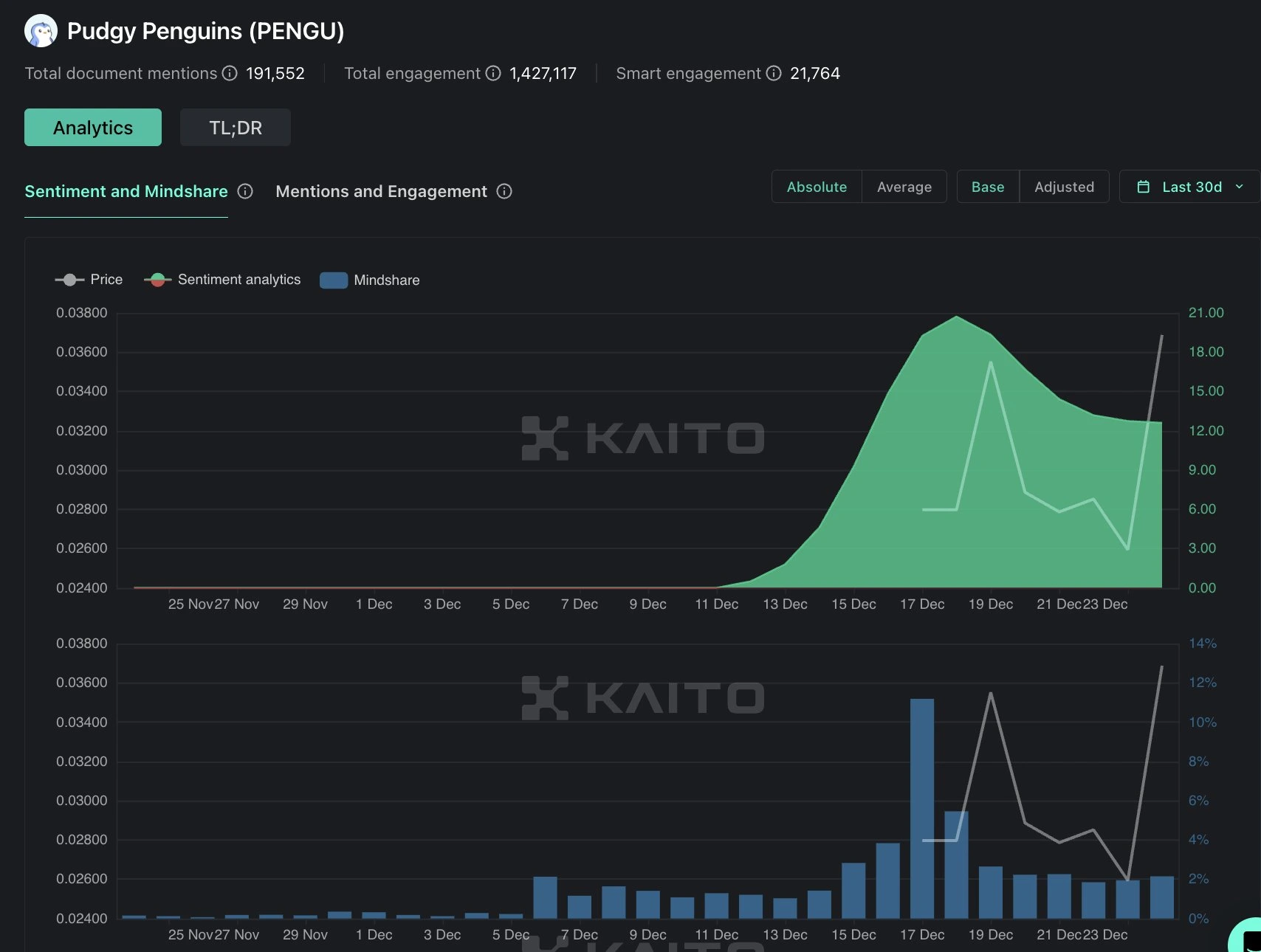Viewport: 1261px width, 952px height.
Task: Click the tallest blue Mindshare bar
Action: tap(922, 808)
